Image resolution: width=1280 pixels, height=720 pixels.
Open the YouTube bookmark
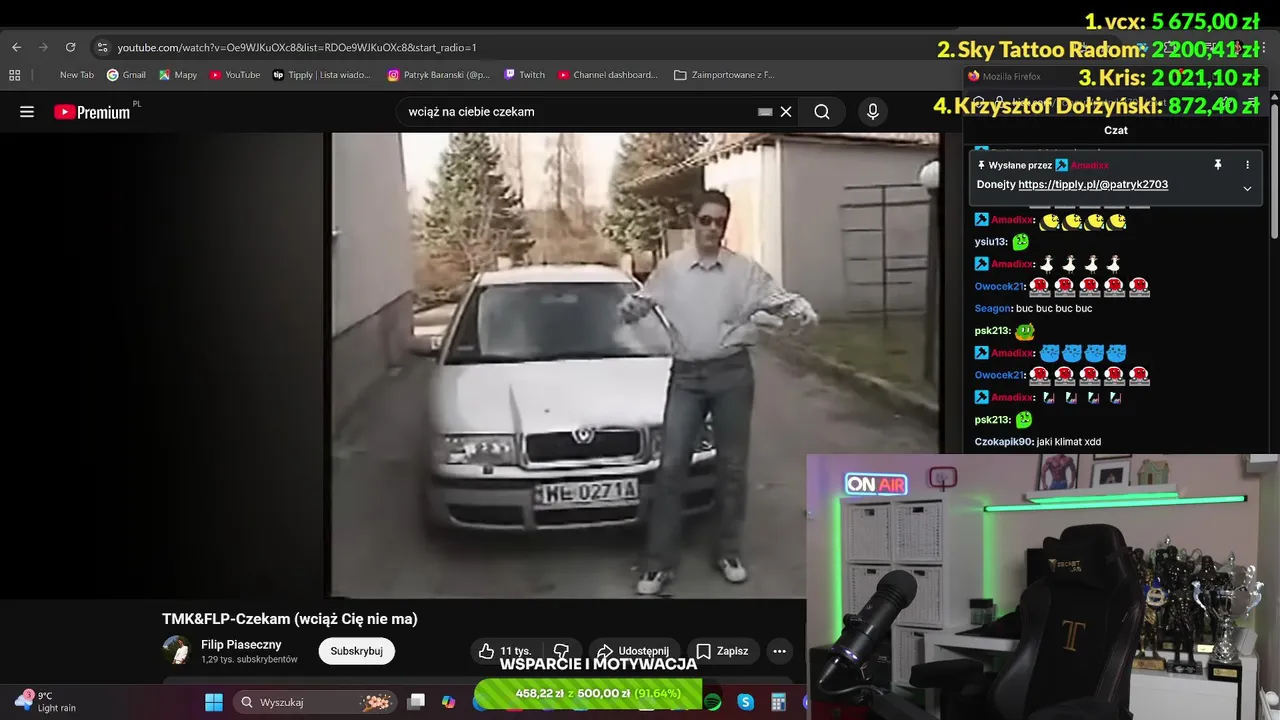[235, 75]
